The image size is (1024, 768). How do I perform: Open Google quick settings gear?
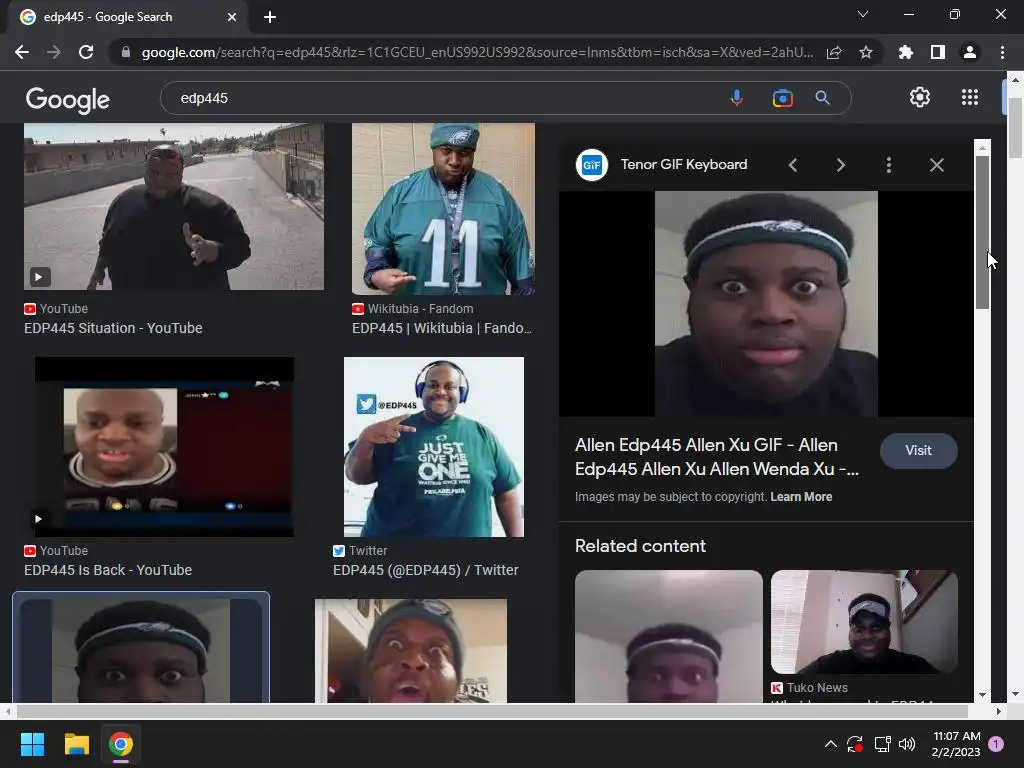click(x=920, y=97)
